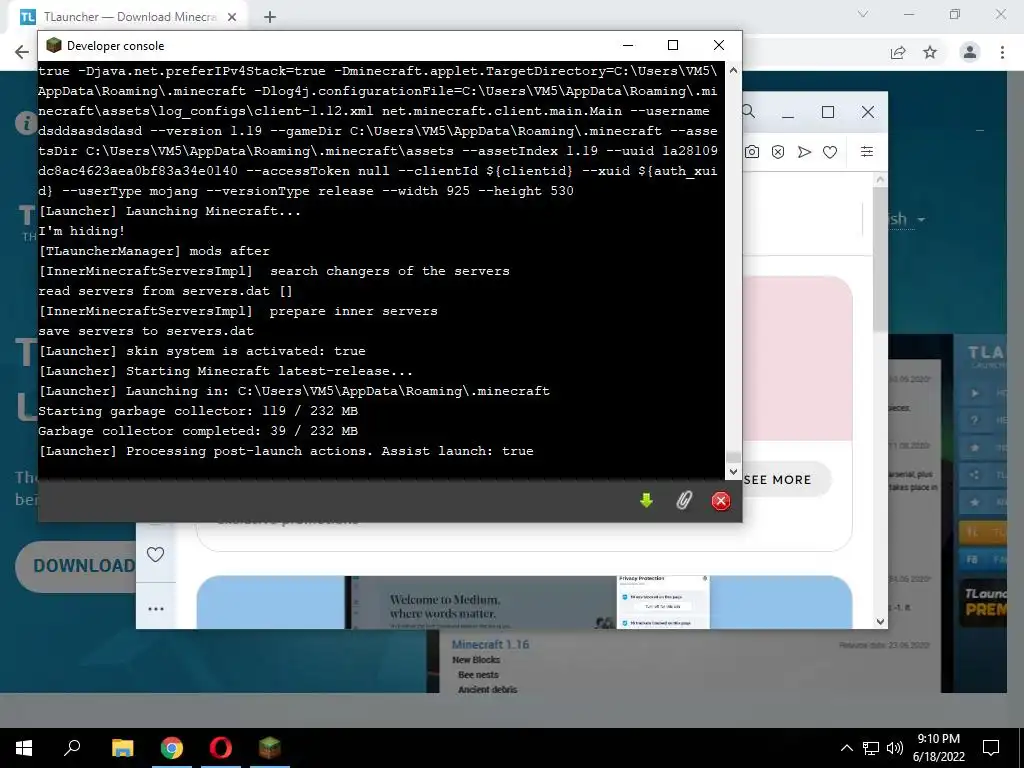1024x768 pixels.
Task: Click Chrome share page icon
Action: (x=898, y=52)
